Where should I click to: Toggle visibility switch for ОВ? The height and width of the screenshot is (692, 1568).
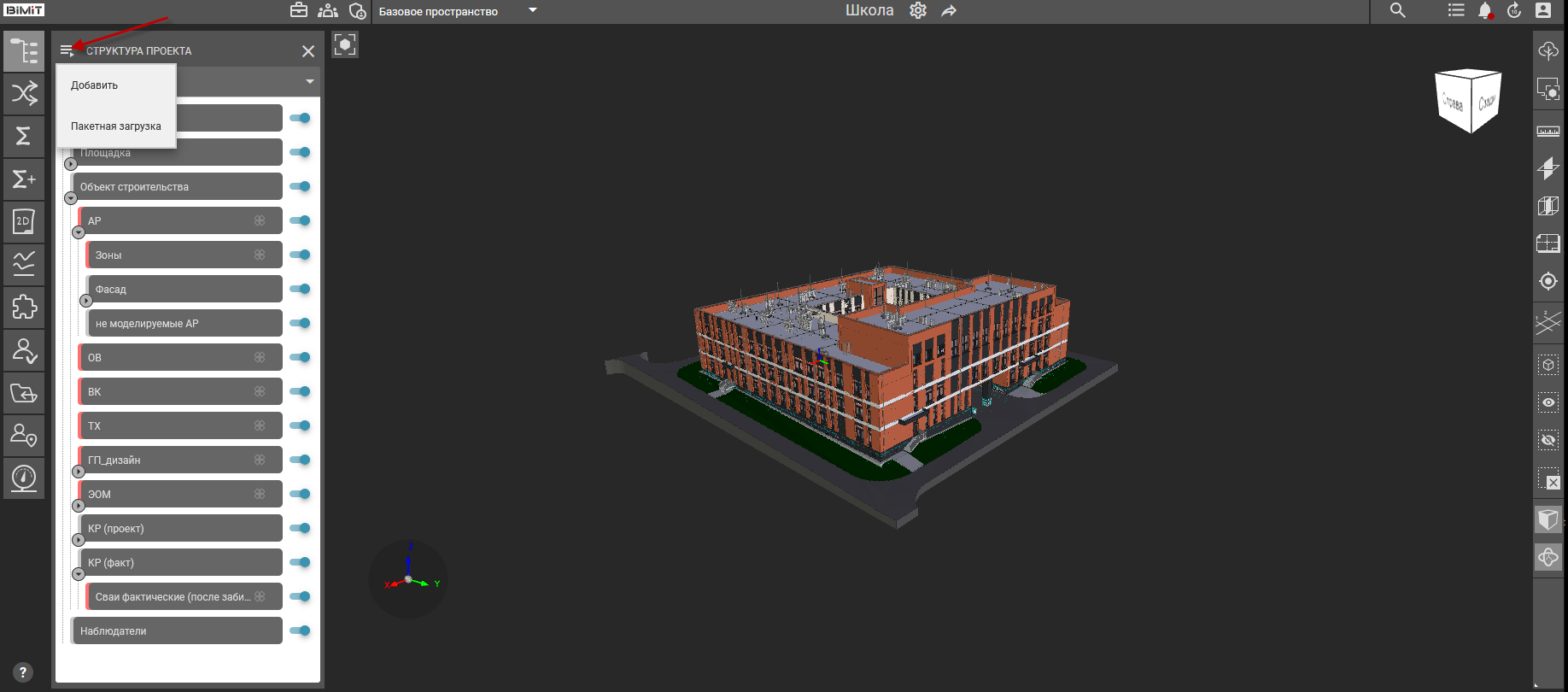300,357
